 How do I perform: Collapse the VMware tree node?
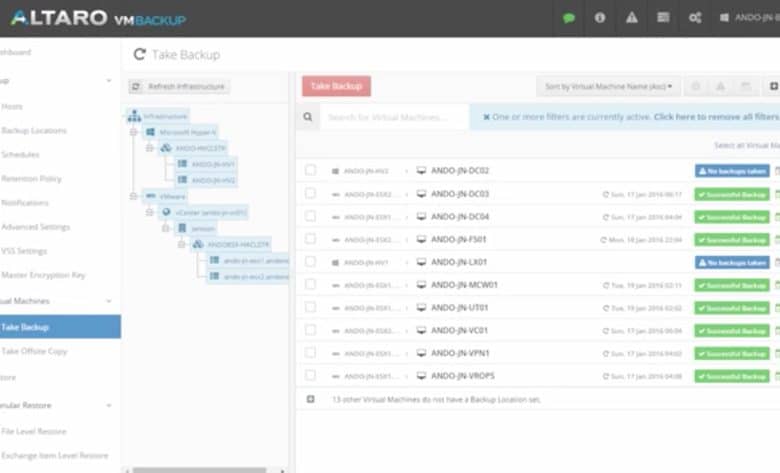point(133,196)
